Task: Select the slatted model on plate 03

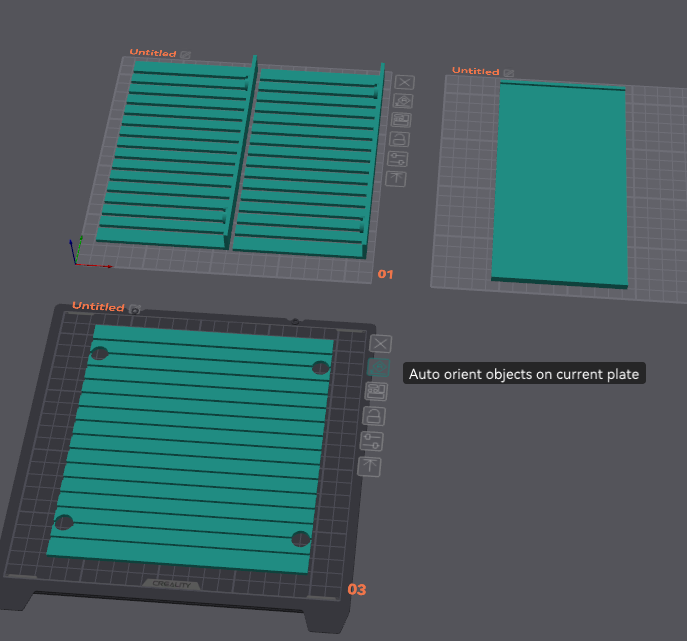Action: (191, 449)
